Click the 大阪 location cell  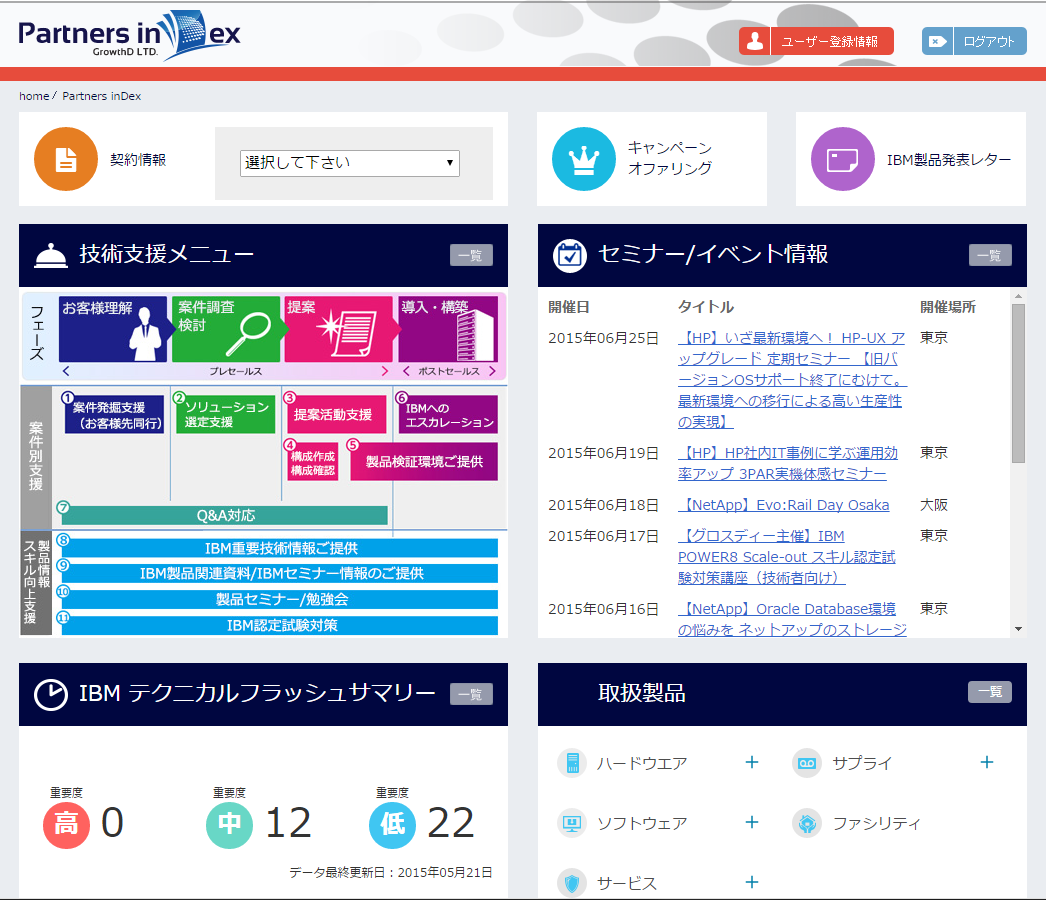click(x=933, y=505)
